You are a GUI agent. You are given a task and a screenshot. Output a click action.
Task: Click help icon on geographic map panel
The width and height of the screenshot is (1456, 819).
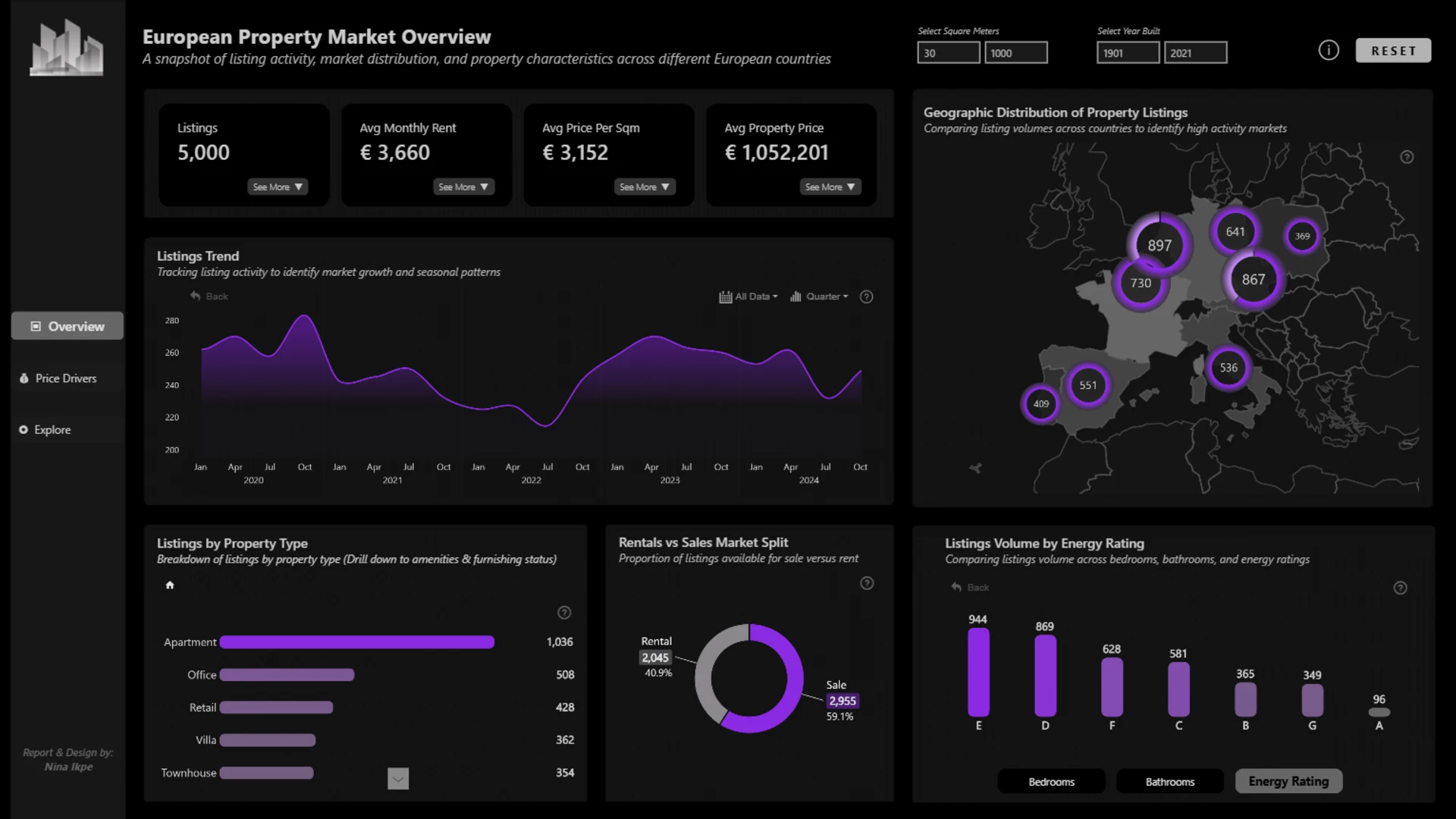(1407, 157)
